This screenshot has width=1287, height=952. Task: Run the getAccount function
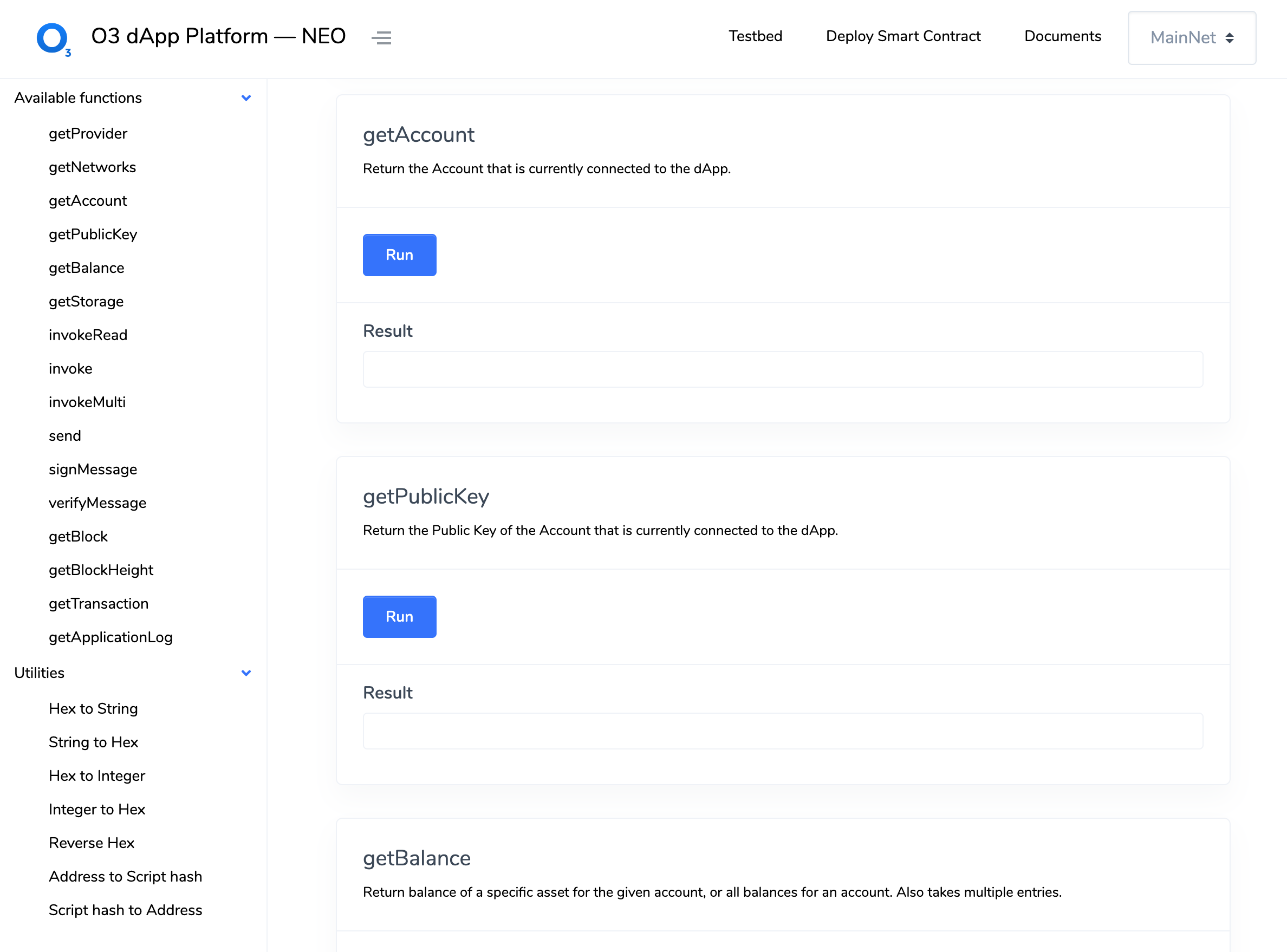tap(399, 255)
